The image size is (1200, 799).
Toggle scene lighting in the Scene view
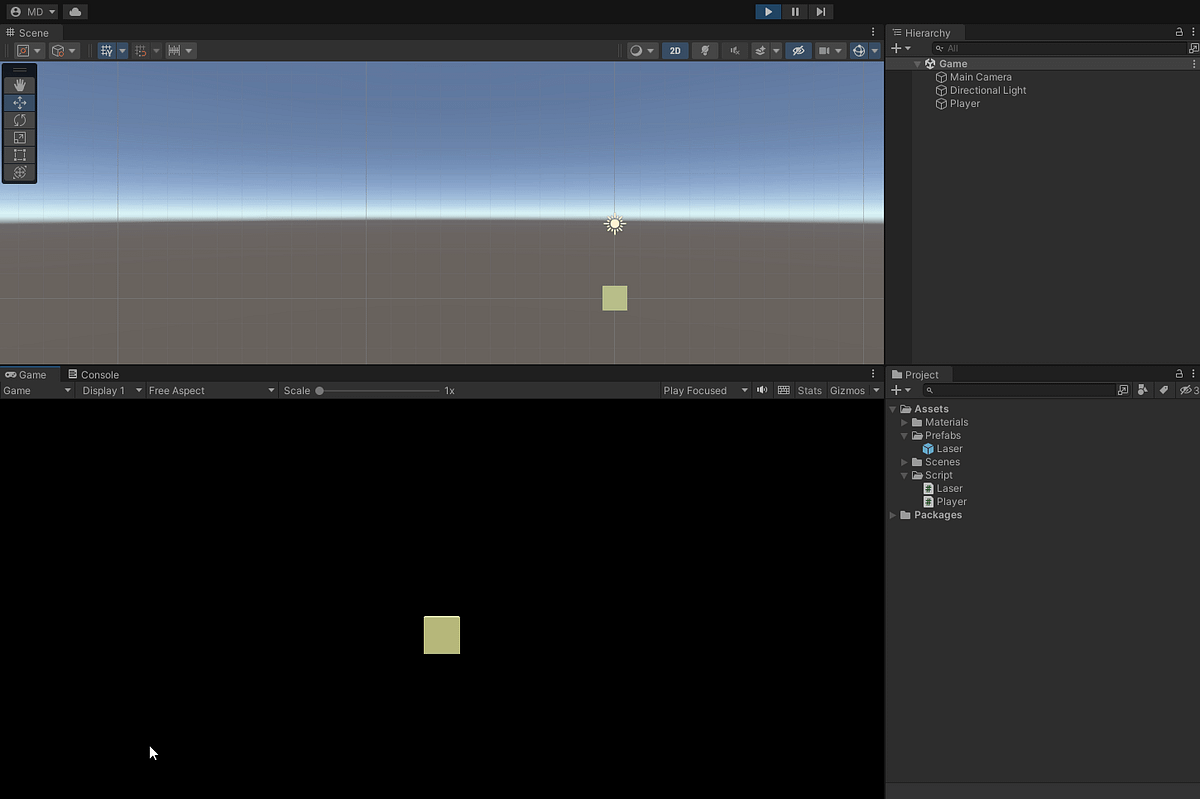click(704, 50)
